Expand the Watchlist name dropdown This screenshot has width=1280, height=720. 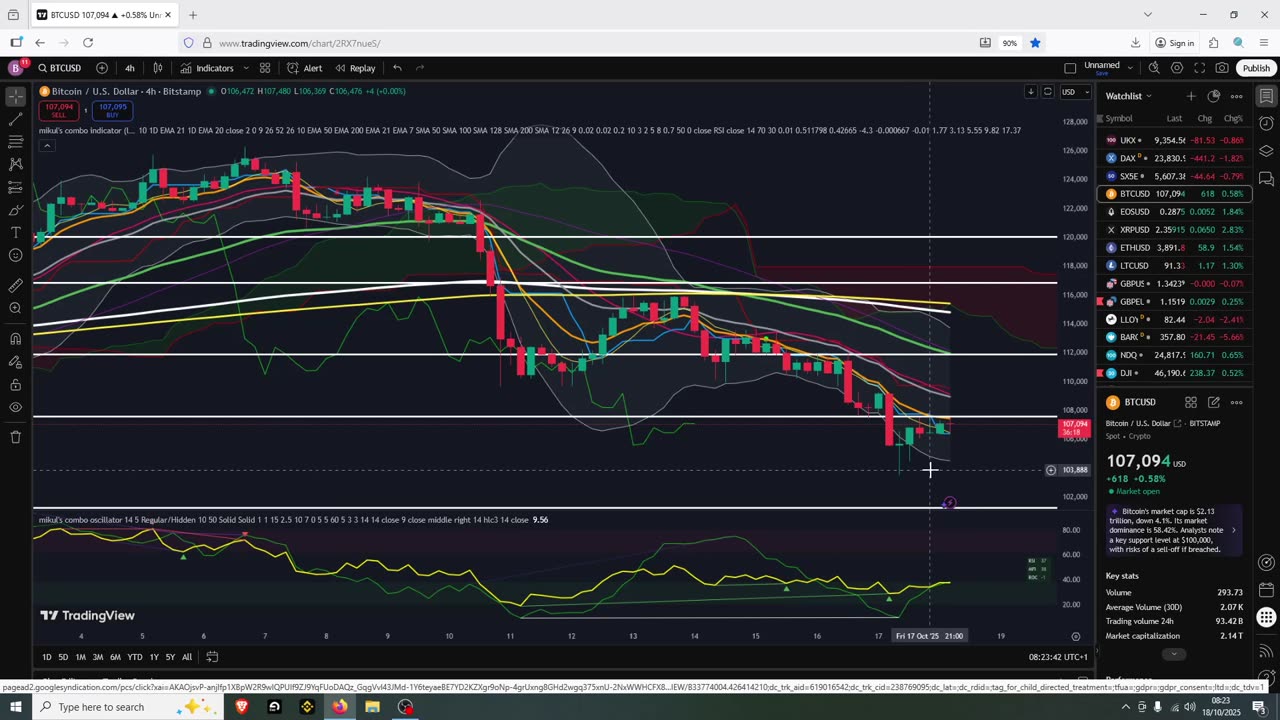point(1128,96)
